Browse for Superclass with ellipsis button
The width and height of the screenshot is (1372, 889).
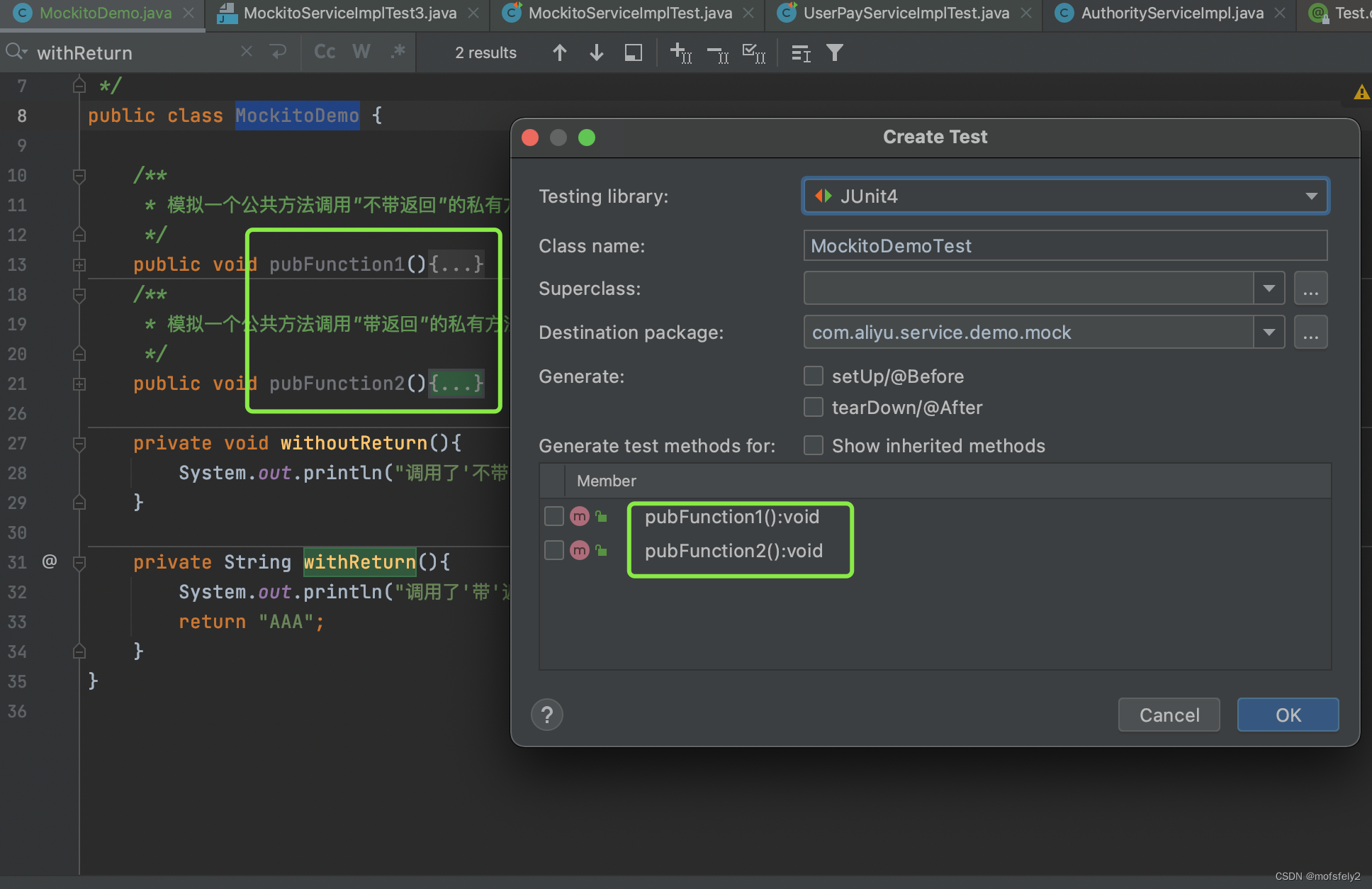coord(1310,289)
